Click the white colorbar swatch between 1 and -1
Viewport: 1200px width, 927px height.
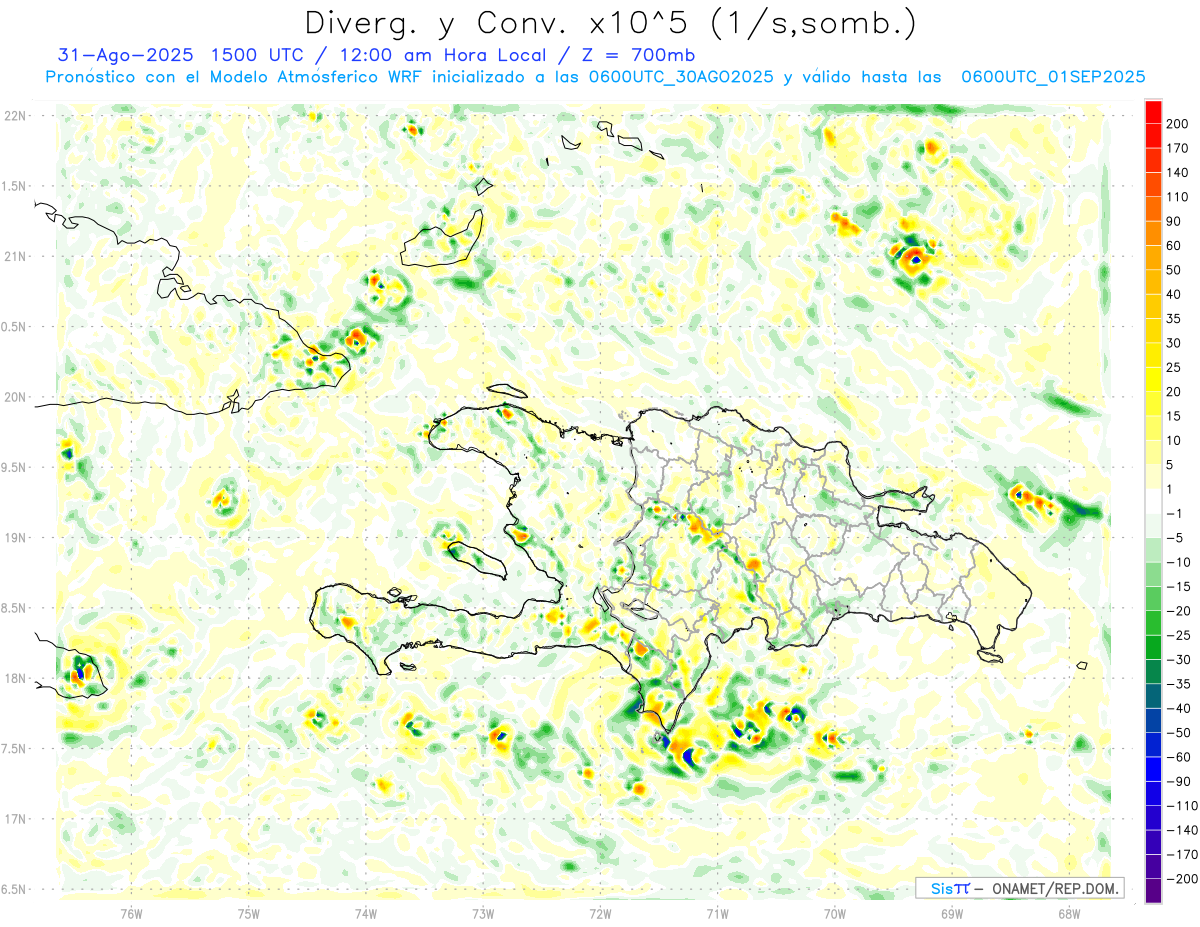pos(1153,501)
